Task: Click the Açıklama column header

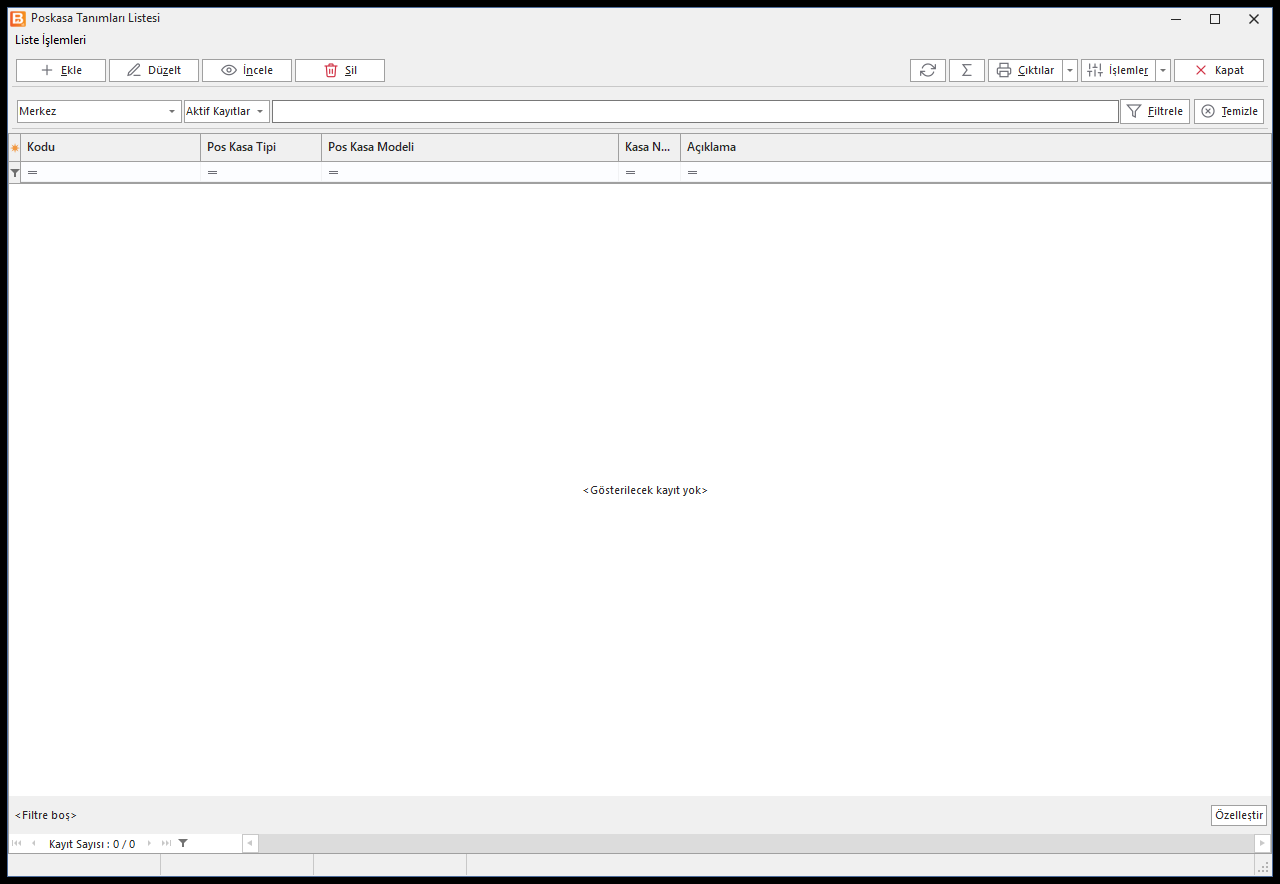Action: (x=976, y=147)
